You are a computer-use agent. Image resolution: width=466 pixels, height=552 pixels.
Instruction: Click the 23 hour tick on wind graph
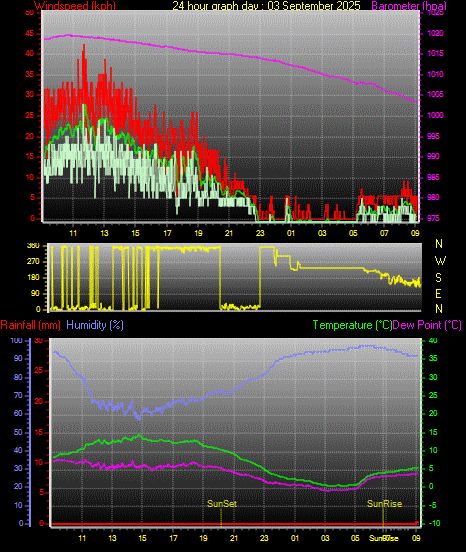click(x=260, y=233)
